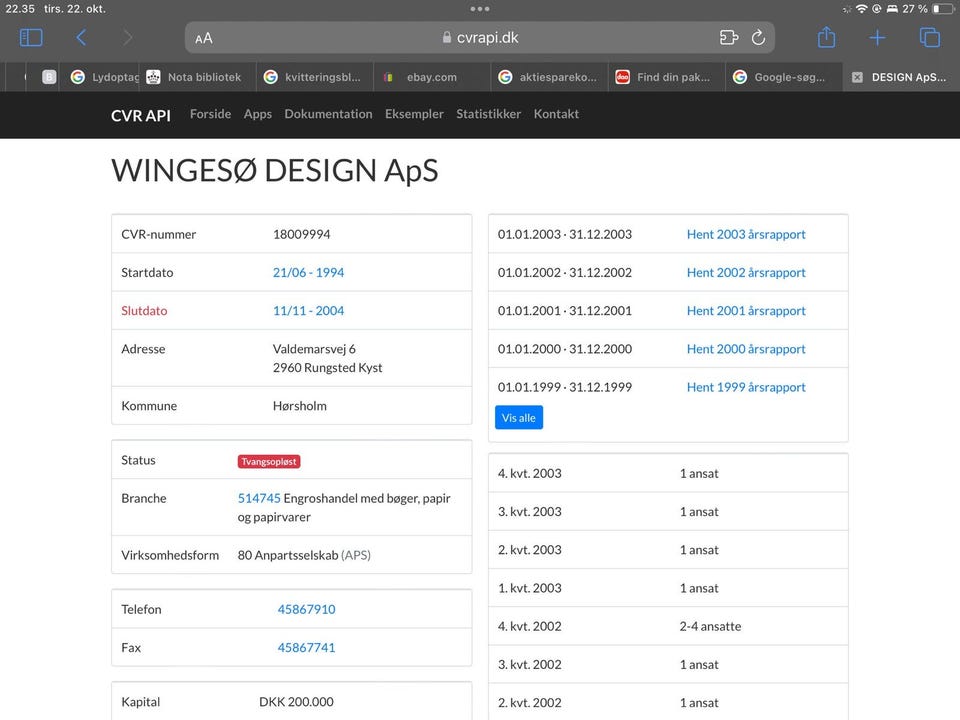This screenshot has width=960, height=720.
Task: Close the DESIGN ApS tab
Action: 857,77
